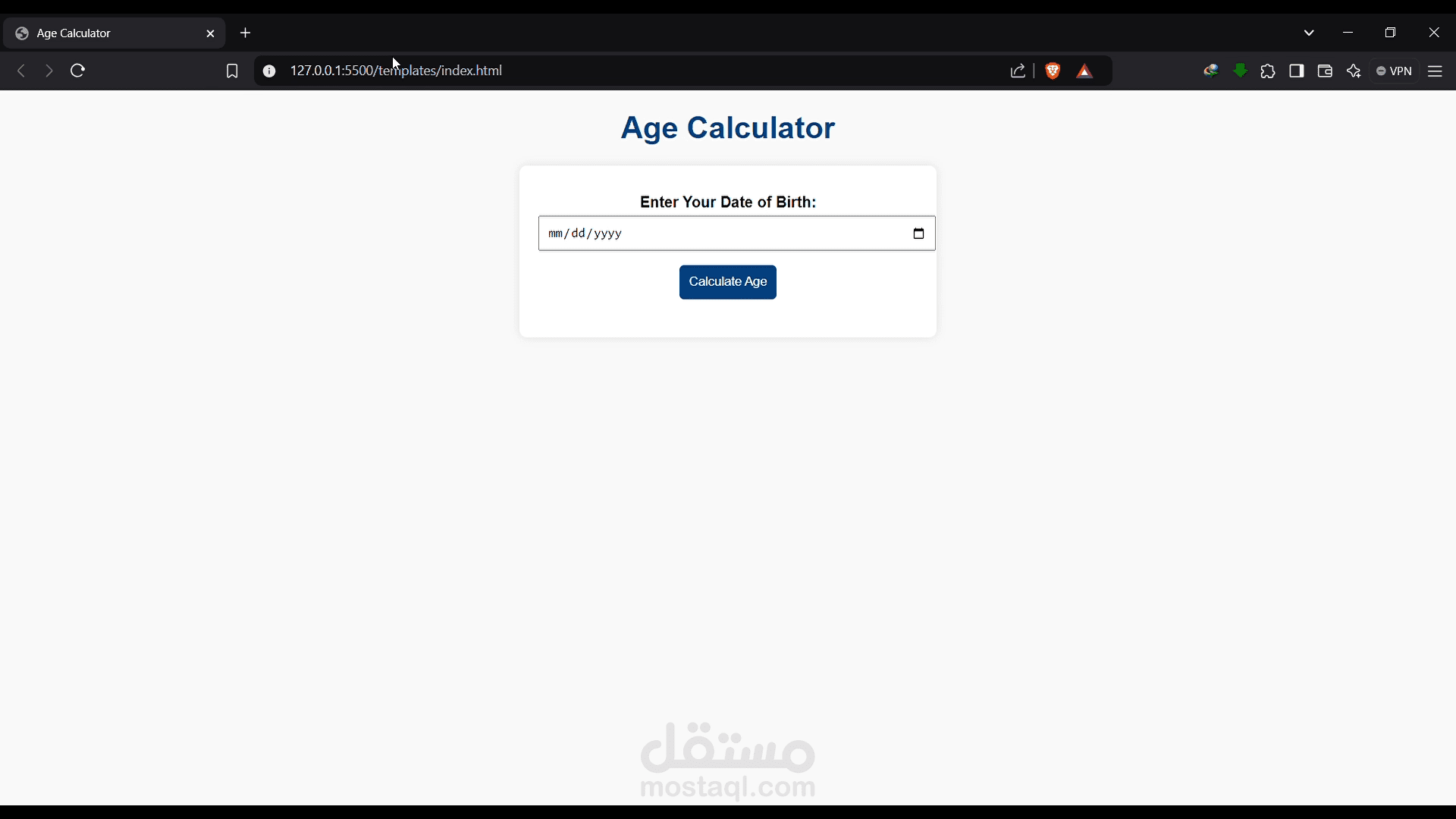Open a new tab
Viewport: 1456px width, 819px height.
[x=245, y=33]
